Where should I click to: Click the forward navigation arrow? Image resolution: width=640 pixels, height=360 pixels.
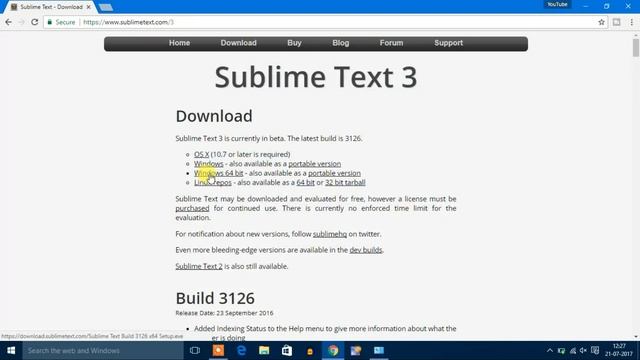pyautogui.click(x=22, y=22)
